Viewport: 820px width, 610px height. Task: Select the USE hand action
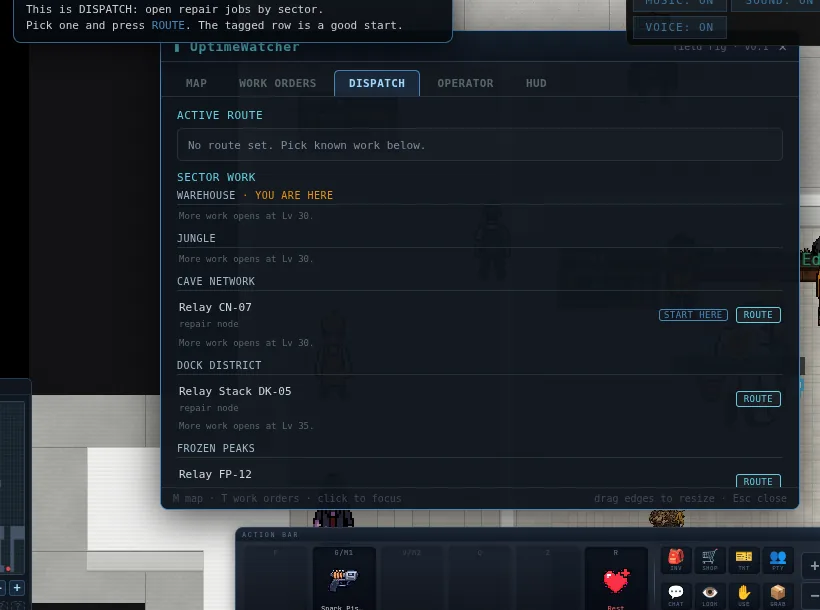click(744, 595)
